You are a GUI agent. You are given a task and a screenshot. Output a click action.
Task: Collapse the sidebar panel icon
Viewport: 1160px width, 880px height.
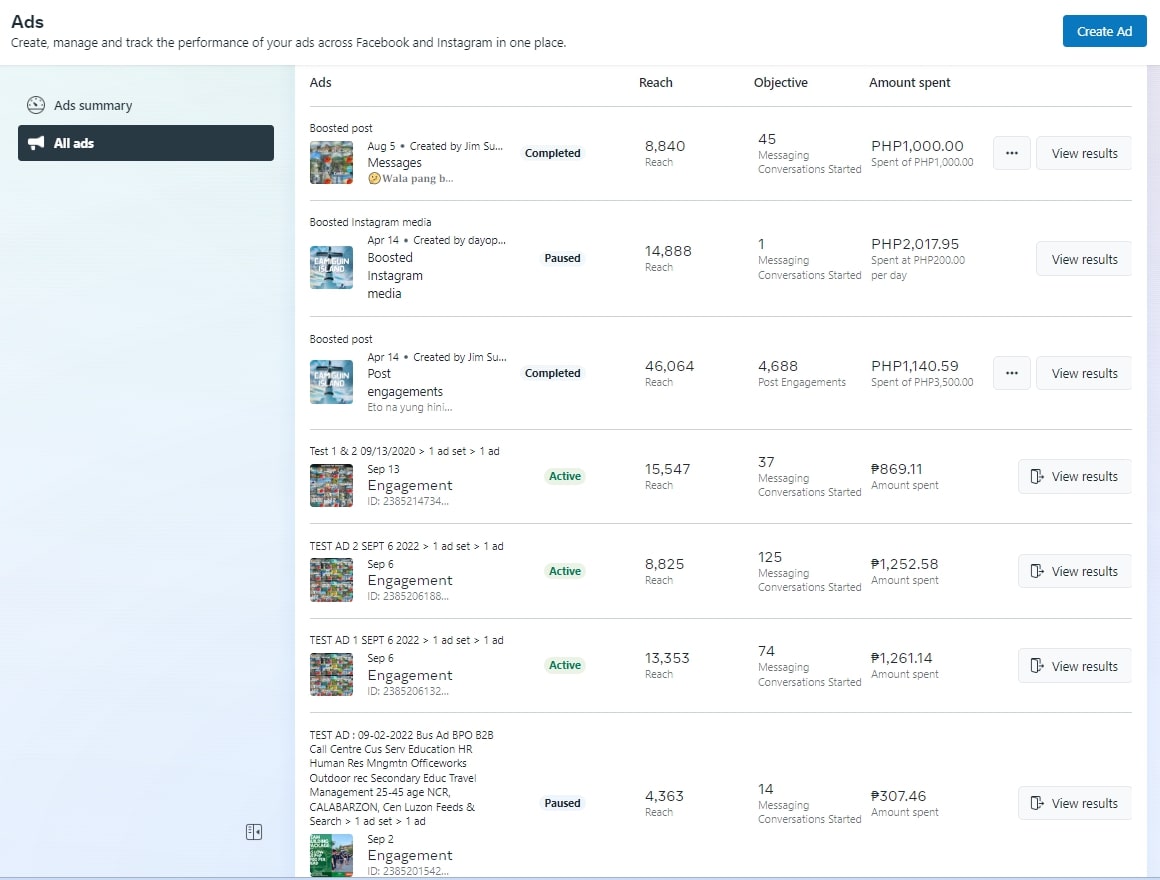tap(254, 832)
